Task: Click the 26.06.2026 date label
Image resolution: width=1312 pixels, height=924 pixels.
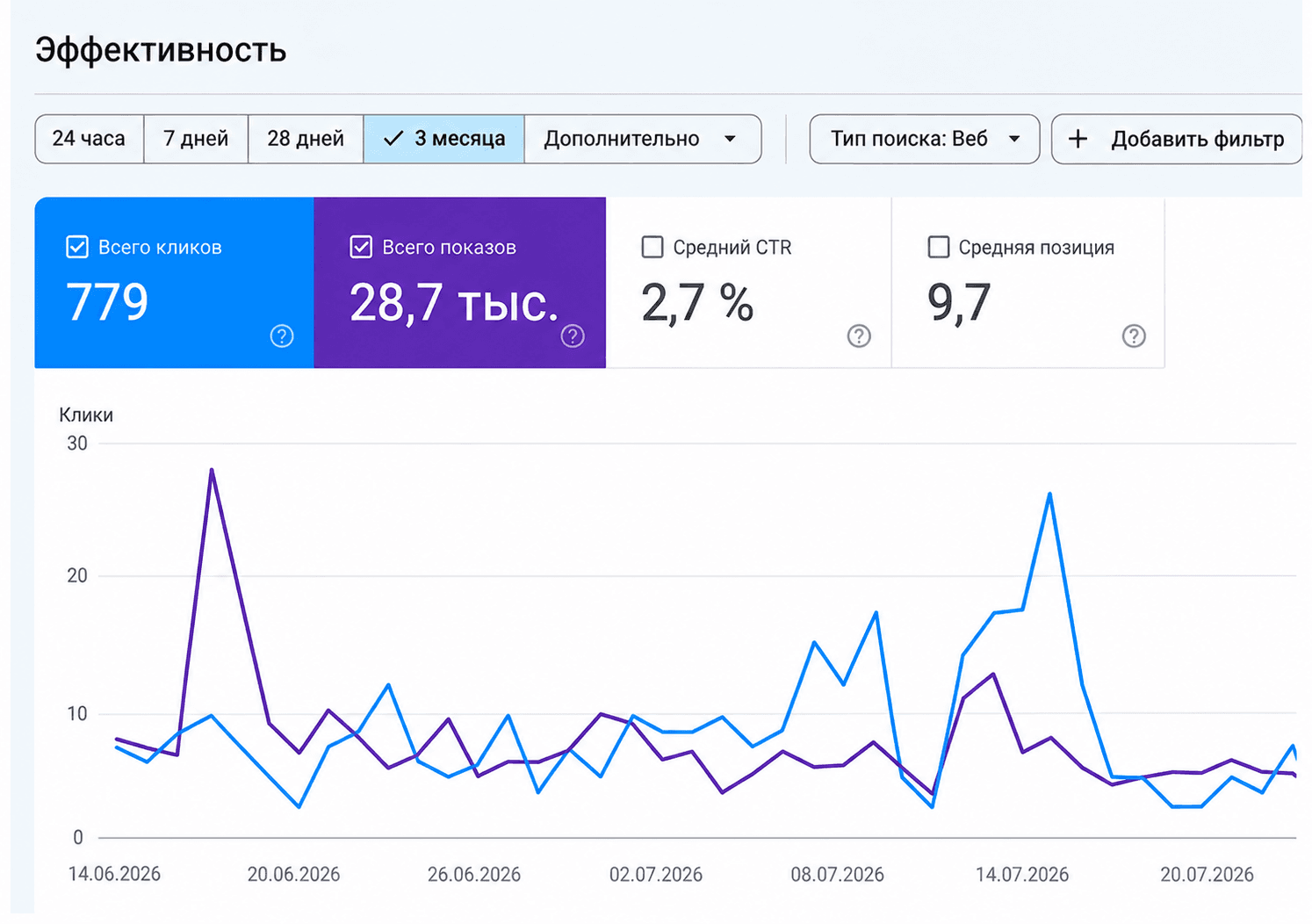Action: pos(474,874)
